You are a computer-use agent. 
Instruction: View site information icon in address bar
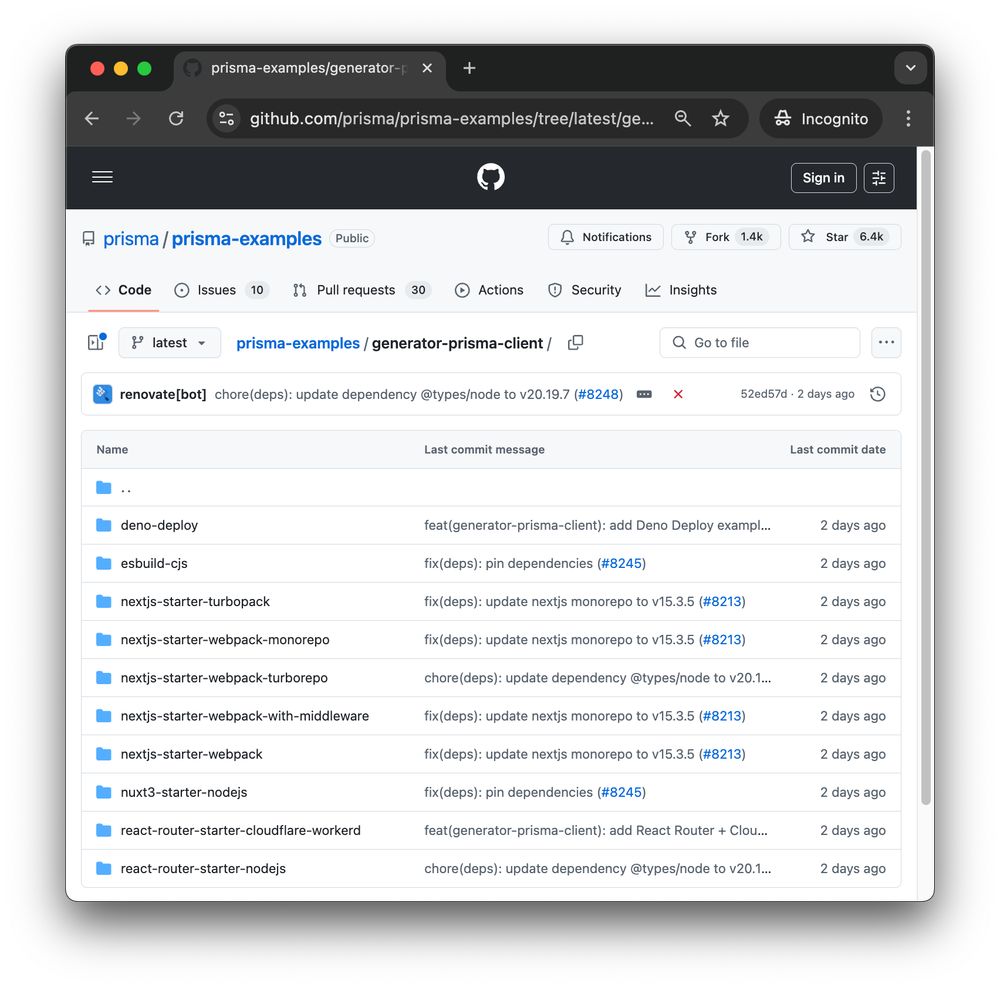pos(226,119)
